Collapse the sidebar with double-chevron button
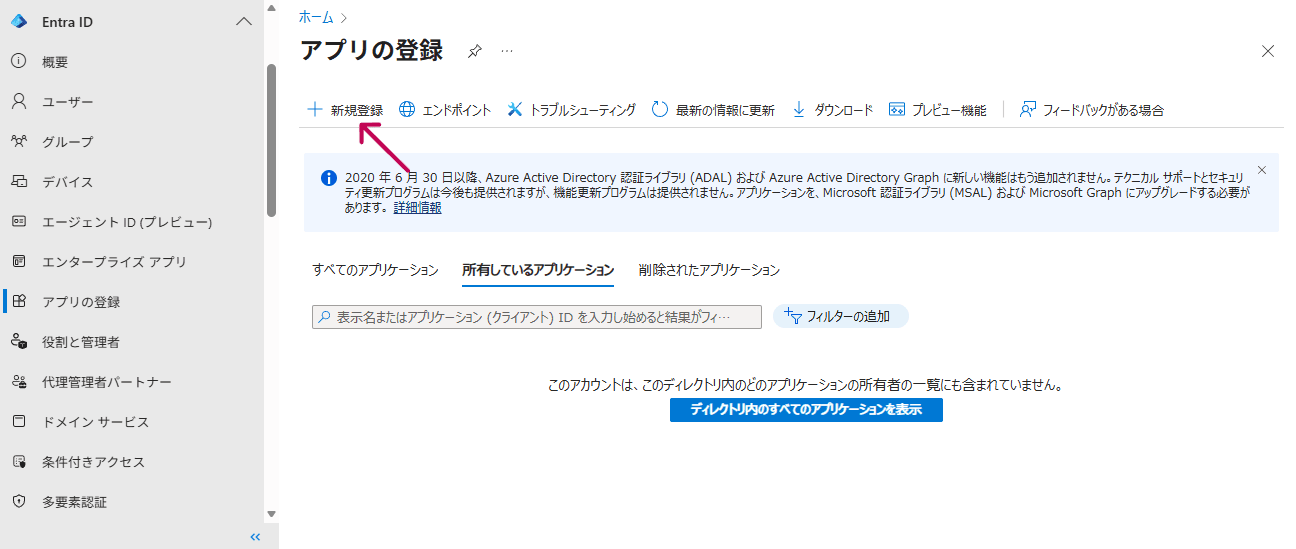This screenshot has height=549, width=1296. (x=255, y=537)
